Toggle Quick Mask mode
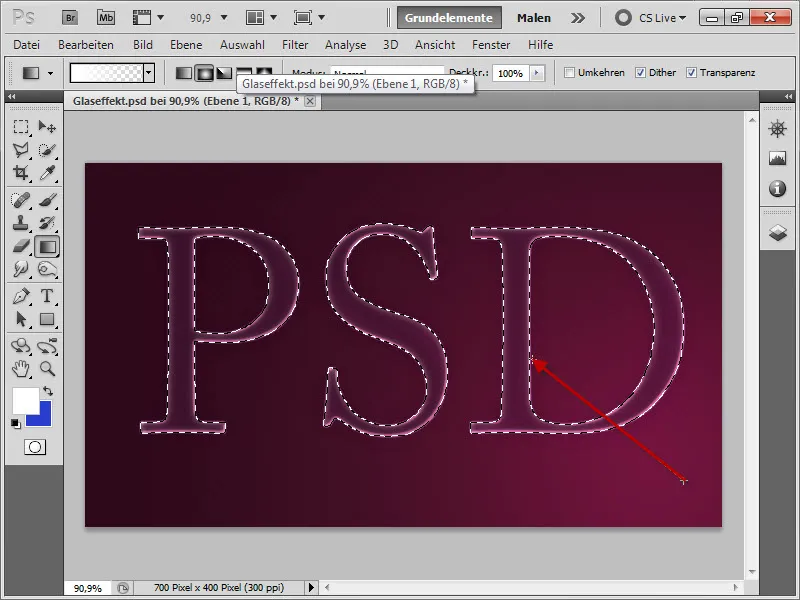 click(x=35, y=447)
